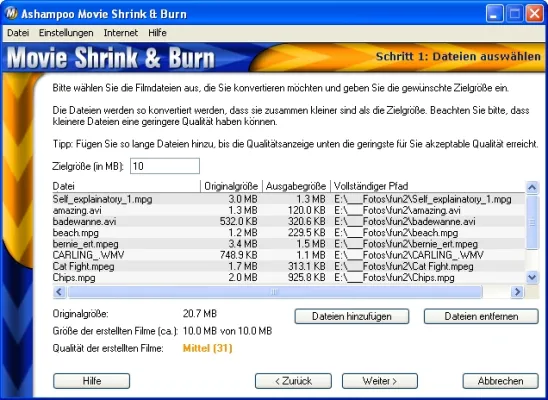
Task: Open the Internet menu
Action: [121, 33]
